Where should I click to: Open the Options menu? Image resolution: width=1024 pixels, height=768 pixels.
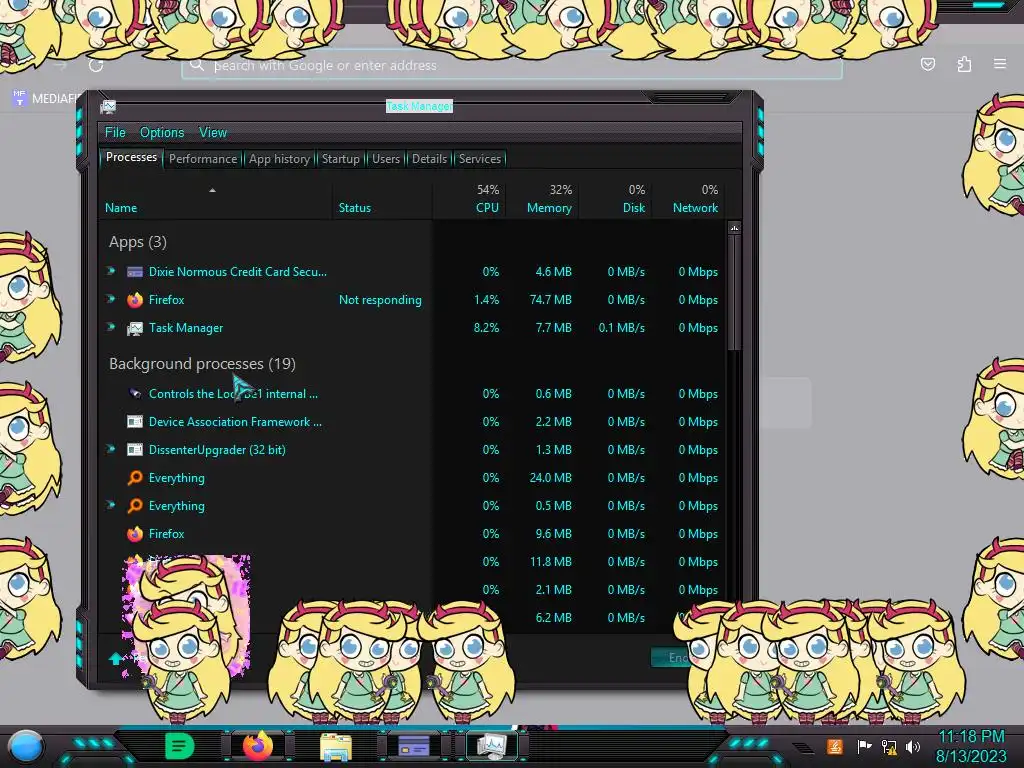[x=162, y=133]
